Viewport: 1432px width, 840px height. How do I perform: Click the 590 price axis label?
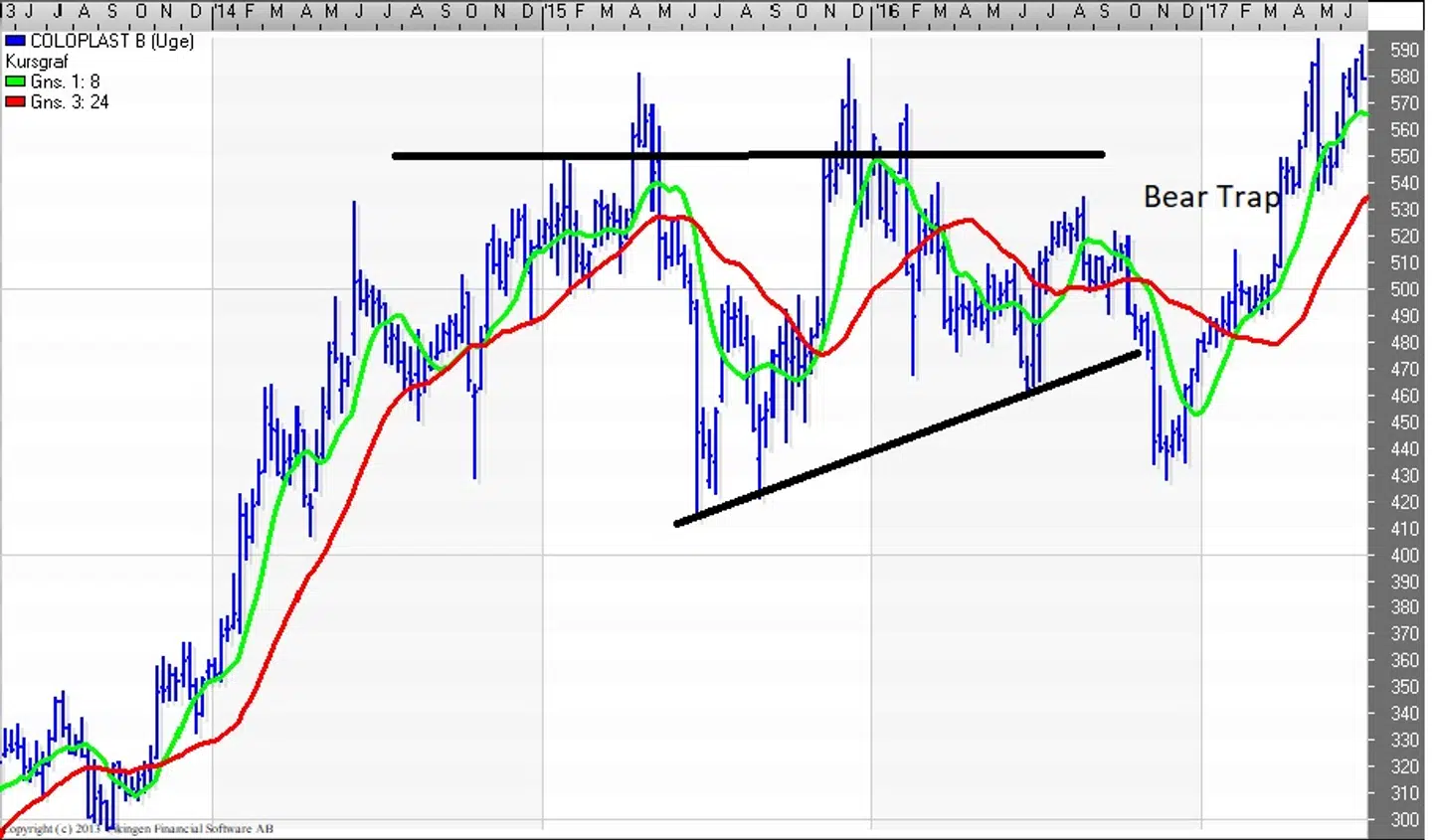pyautogui.click(x=1404, y=51)
